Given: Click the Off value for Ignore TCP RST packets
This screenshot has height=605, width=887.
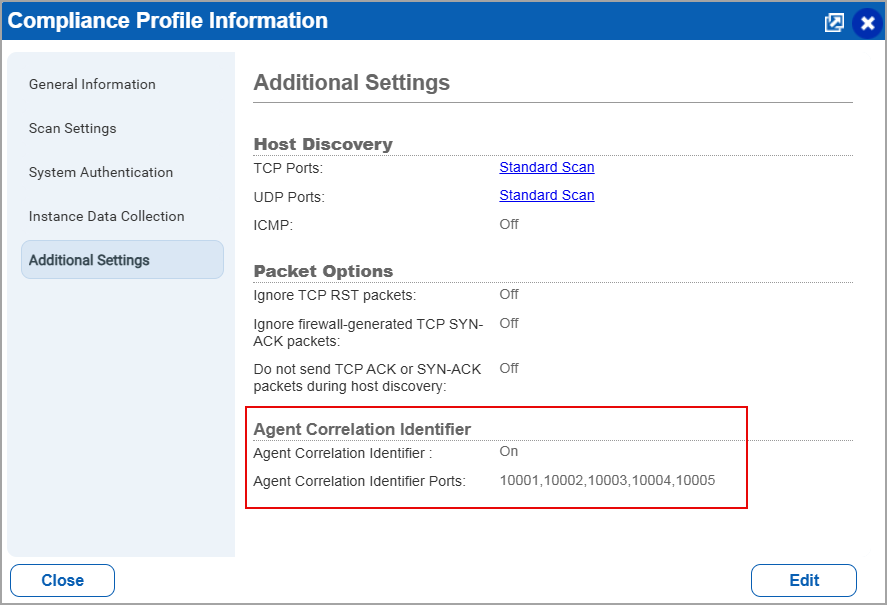Looking at the screenshot, I should point(508,294).
